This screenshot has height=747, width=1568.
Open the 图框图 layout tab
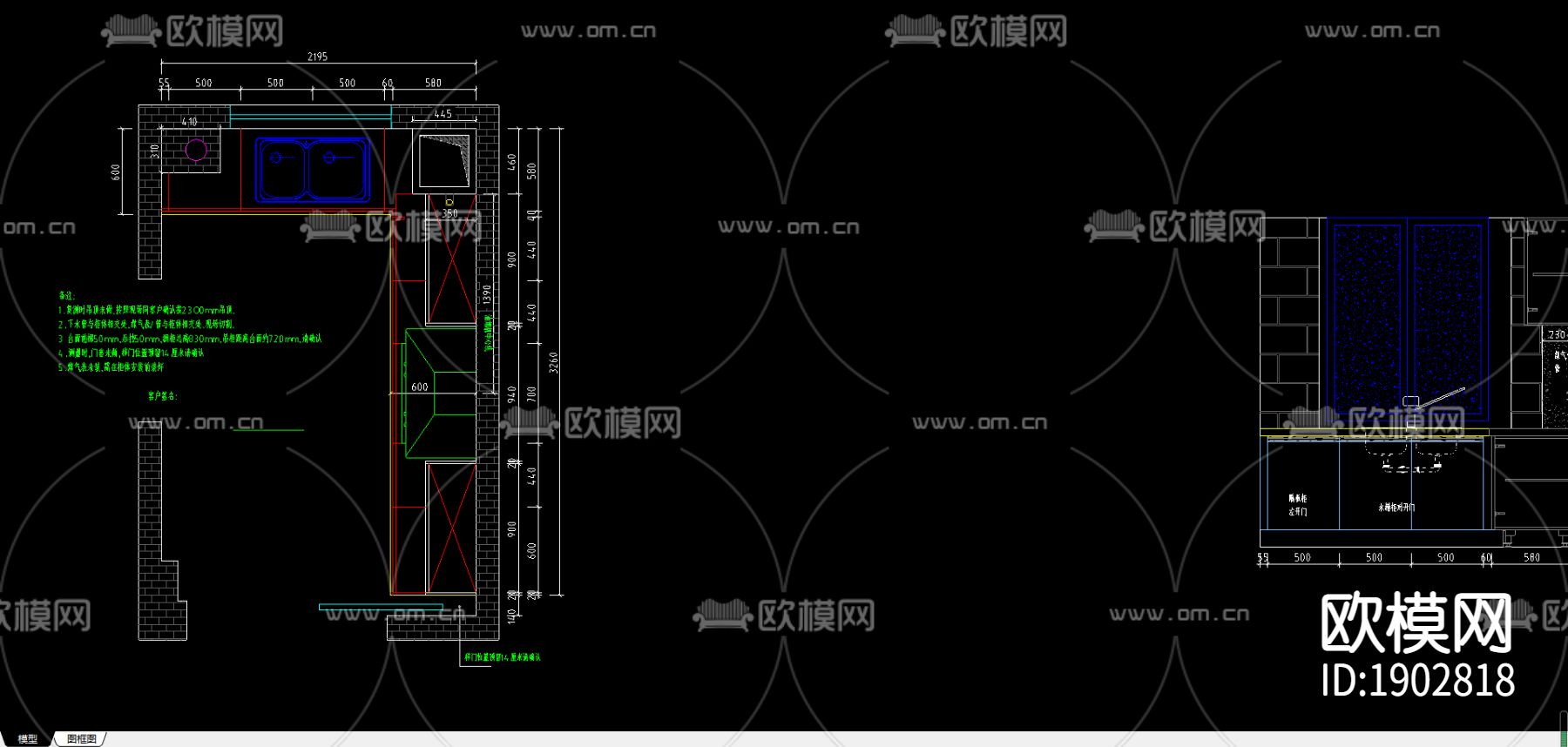(x=81, y=739)
